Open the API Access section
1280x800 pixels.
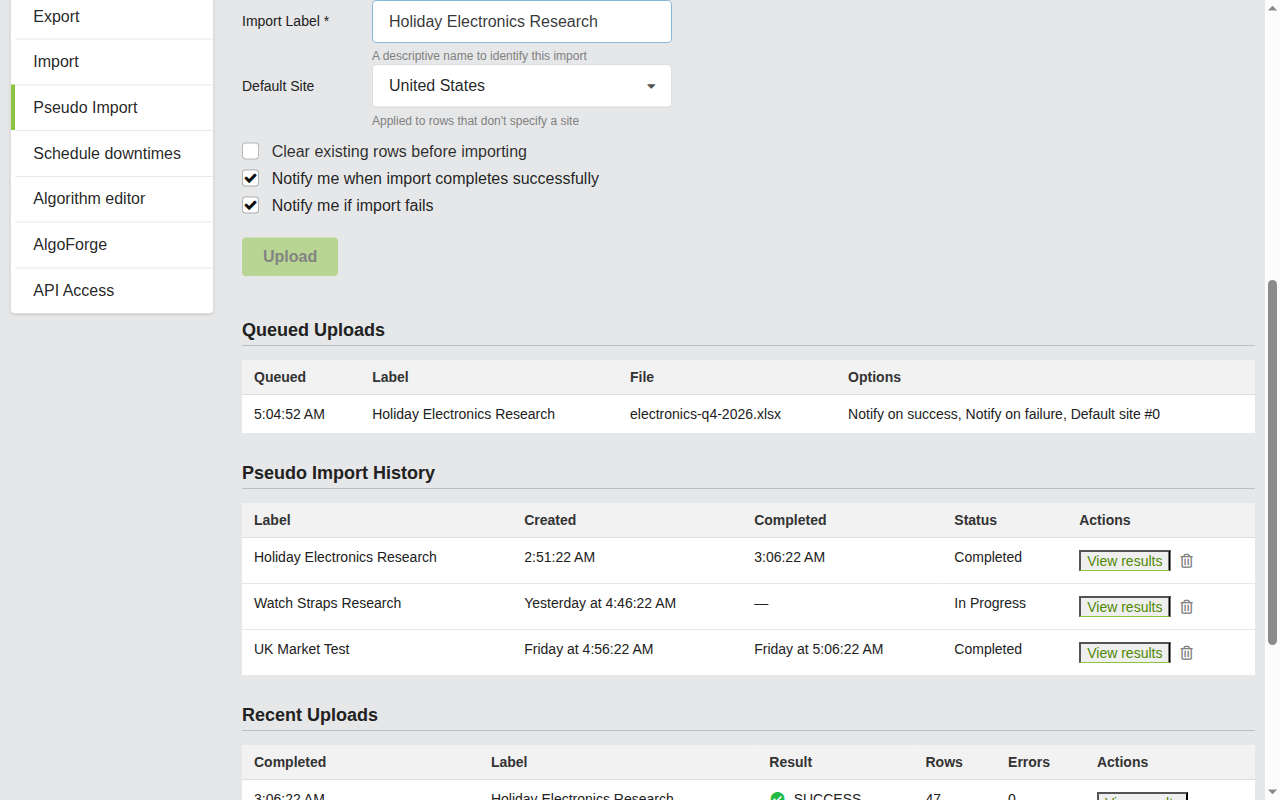(73, 290)
